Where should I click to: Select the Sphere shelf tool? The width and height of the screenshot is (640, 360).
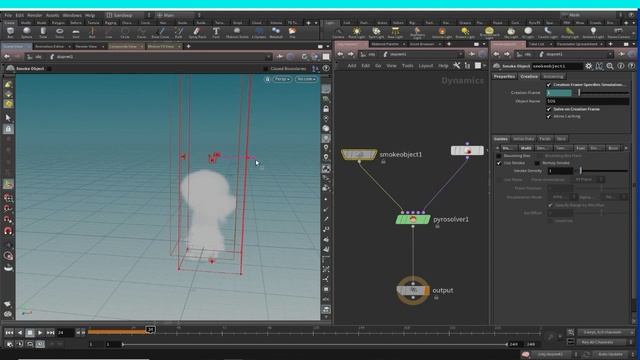27,32
